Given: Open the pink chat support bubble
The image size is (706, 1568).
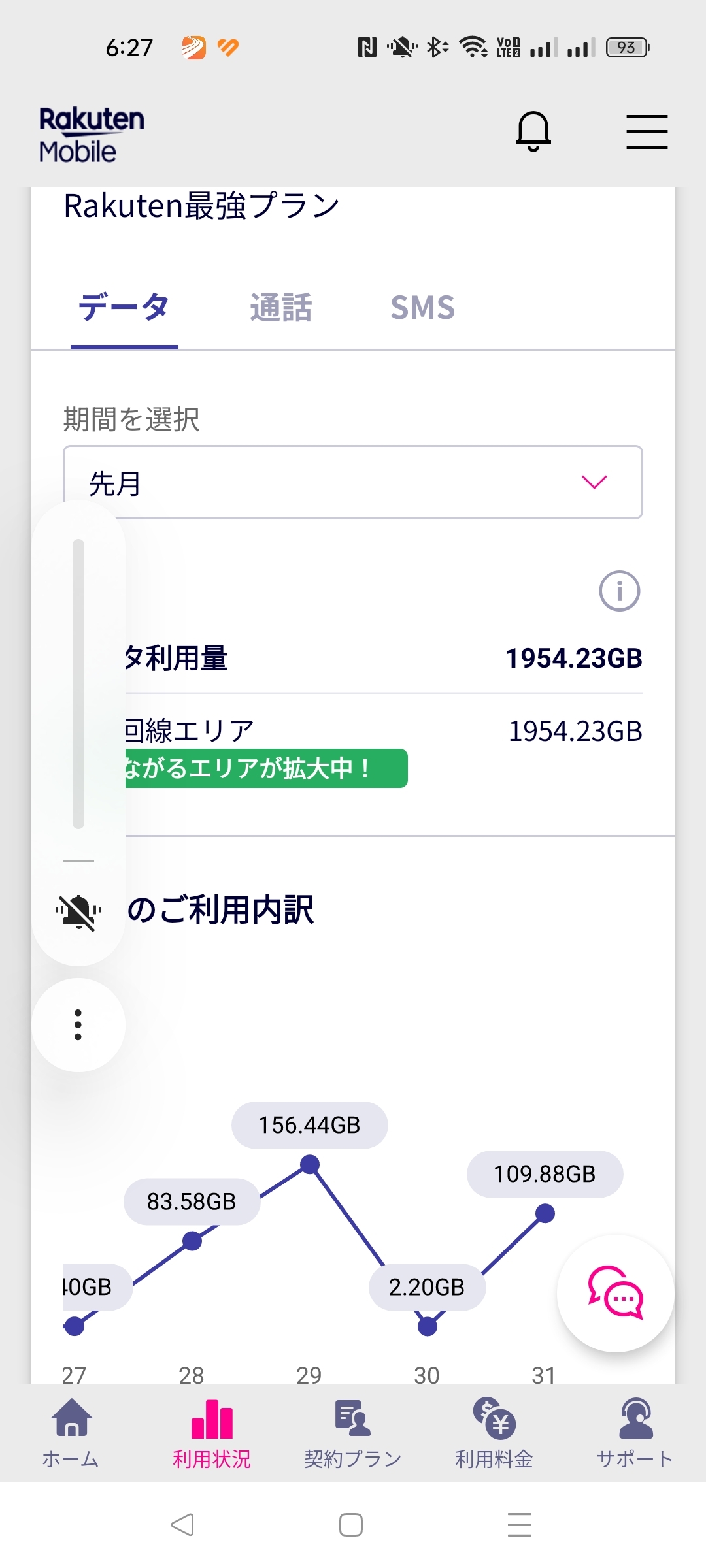Looking at the screenshot, I should point(615,1293).
